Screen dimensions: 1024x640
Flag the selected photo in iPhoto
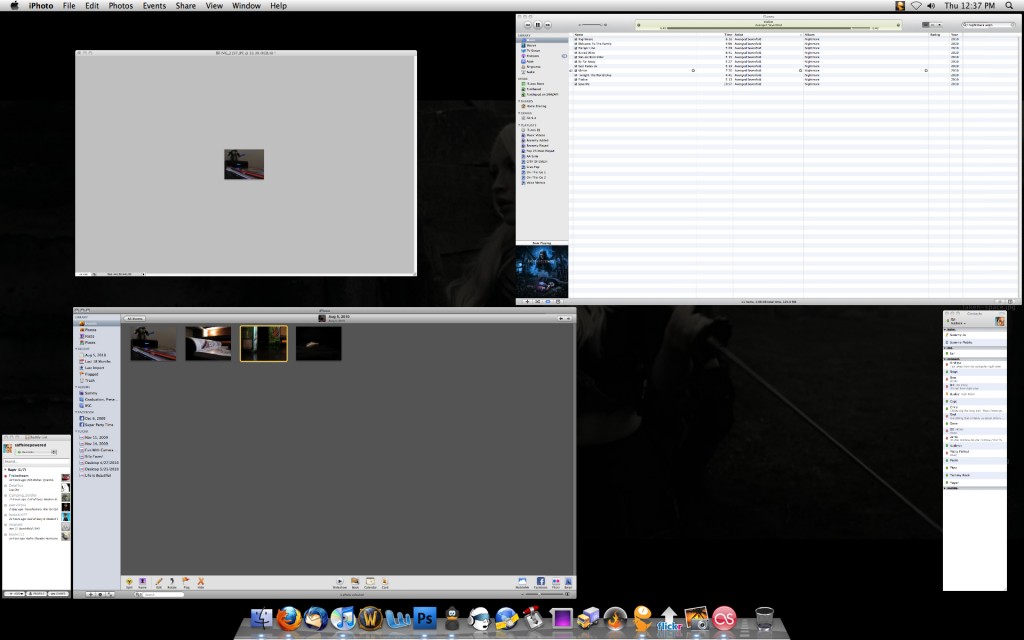coord(186,582)
